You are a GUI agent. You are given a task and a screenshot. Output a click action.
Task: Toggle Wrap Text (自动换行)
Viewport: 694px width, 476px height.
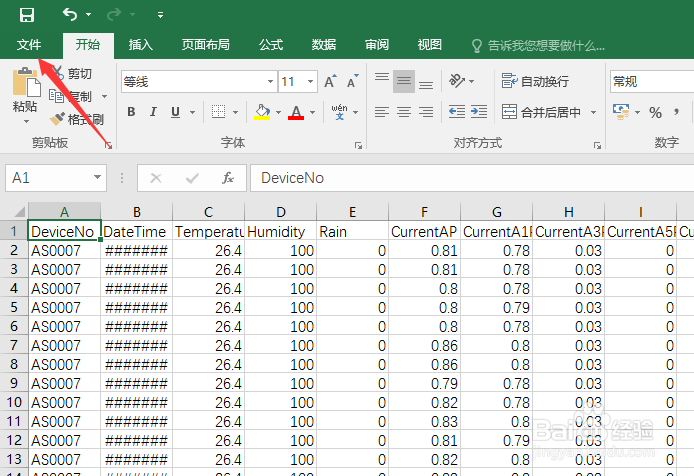[535, 81]
